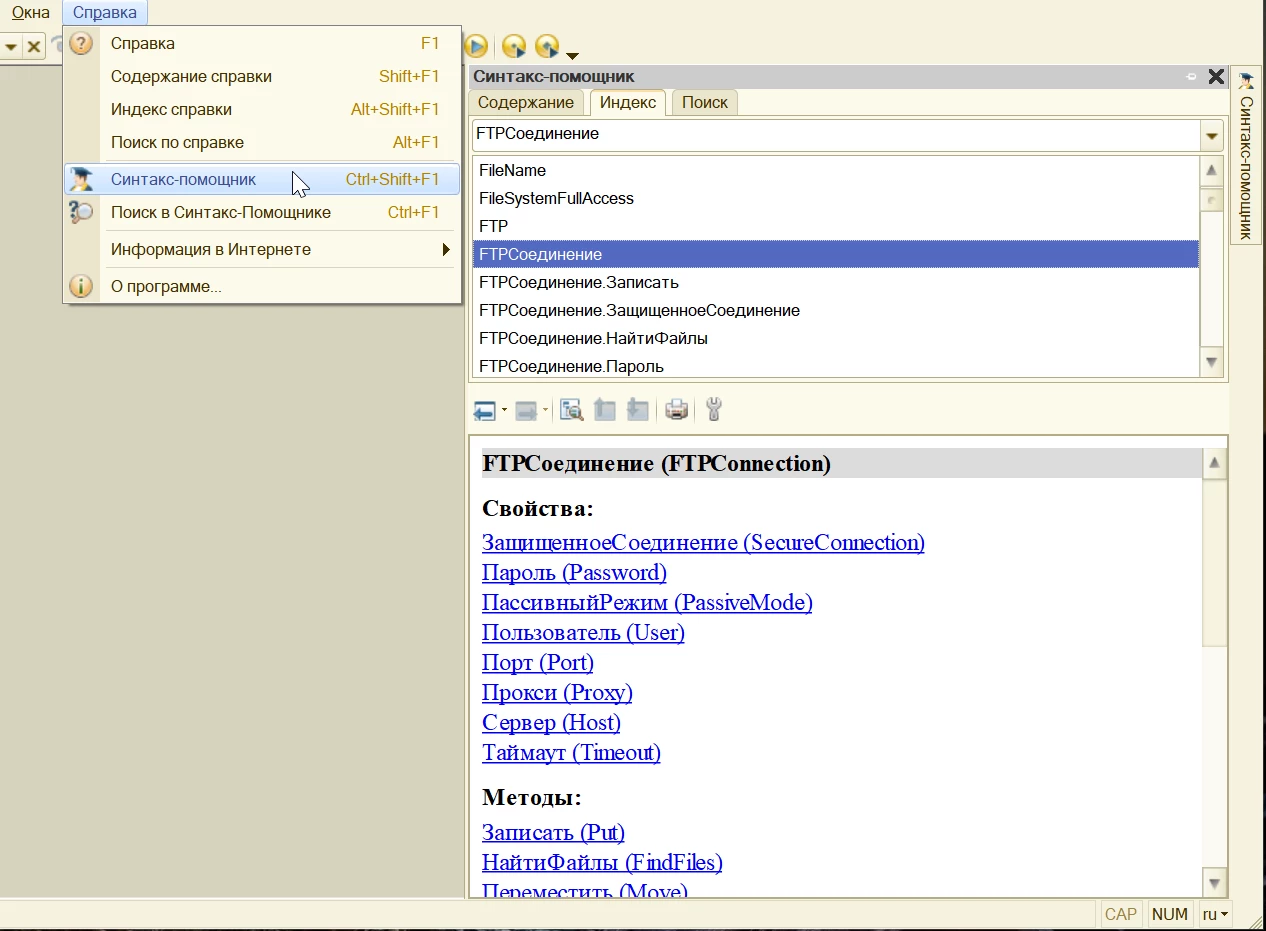Open the ПассивныйРежим (PassiveMode) link

pos(647,603)
